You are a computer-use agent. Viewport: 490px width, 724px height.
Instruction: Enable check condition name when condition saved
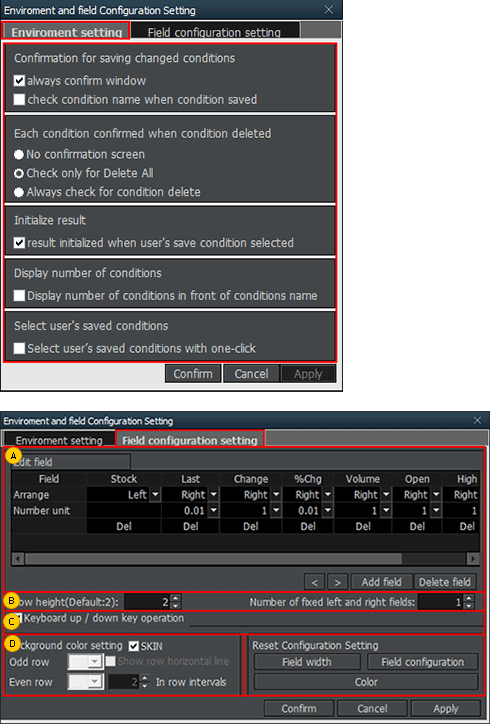tap(19, 99)
